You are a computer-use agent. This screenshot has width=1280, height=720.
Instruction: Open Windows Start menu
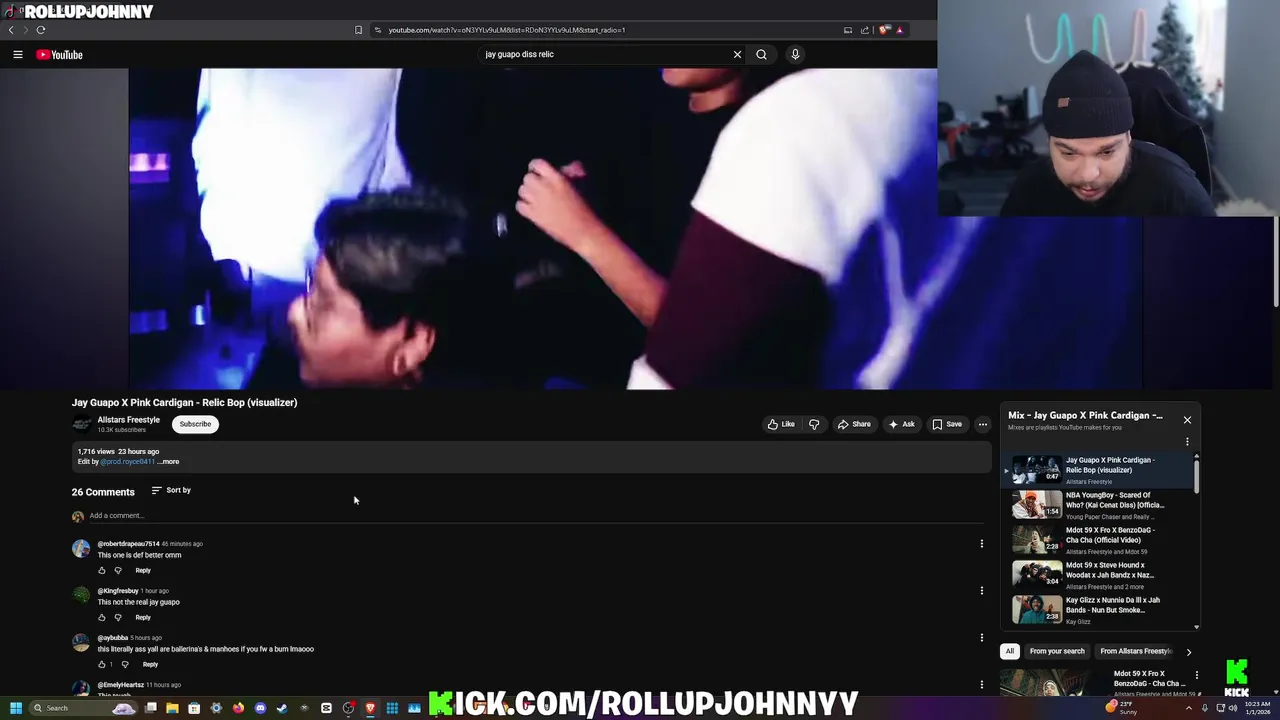[16, 708]
